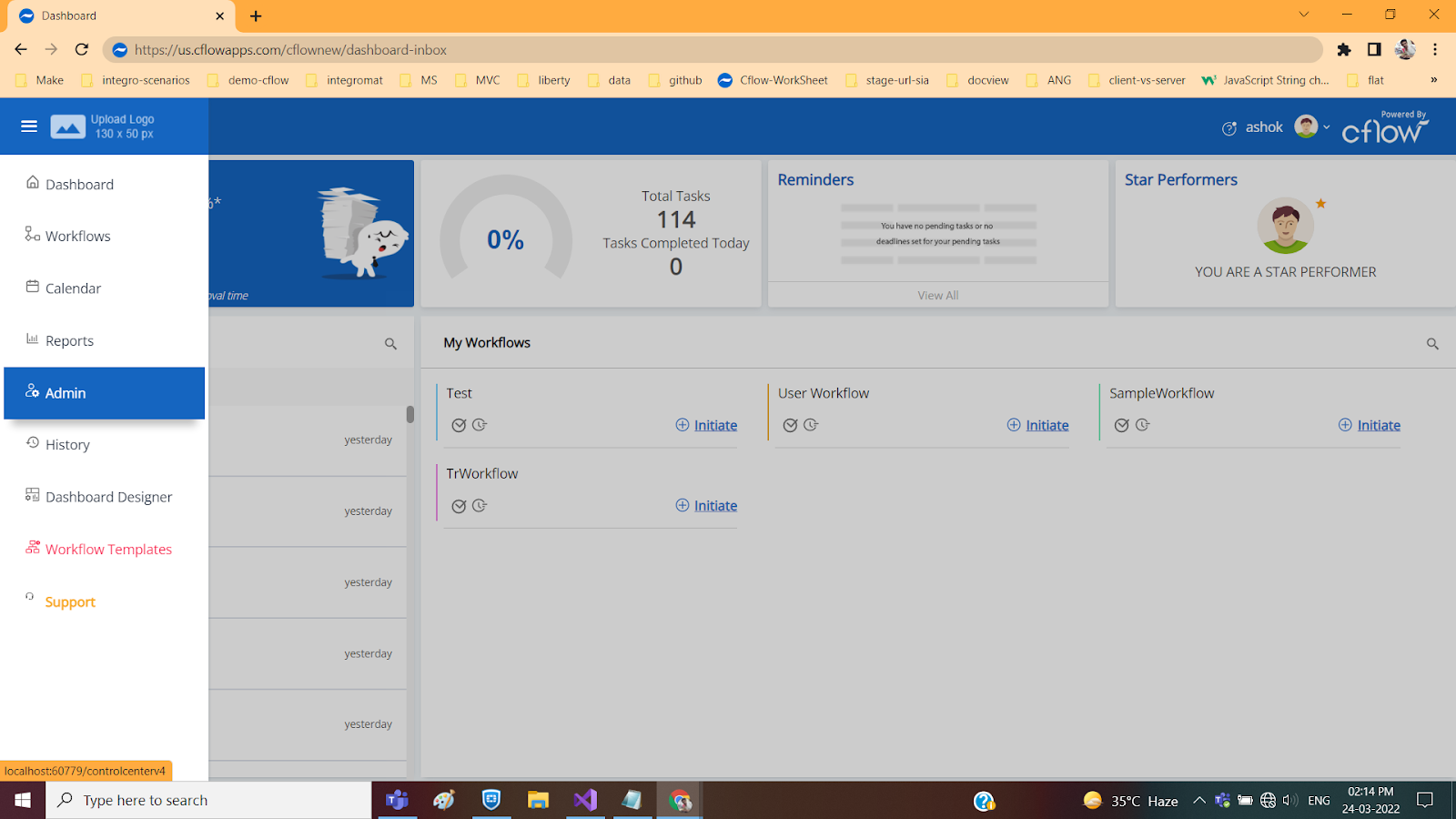
Task: Open Visual Studio from the taskbar
Action: (585, 800)
